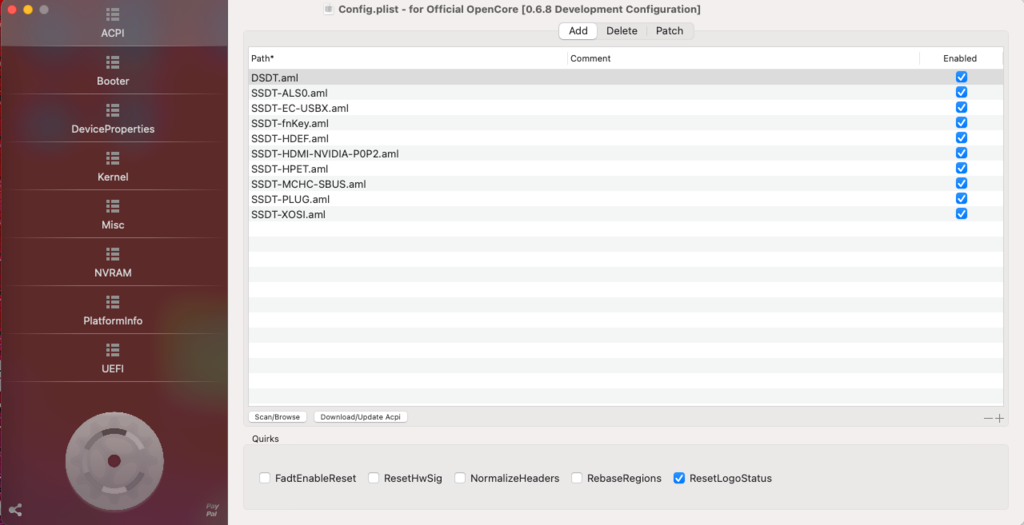Open the Misc sidebar icon
1024x525 pixels.
pos(113,206)
